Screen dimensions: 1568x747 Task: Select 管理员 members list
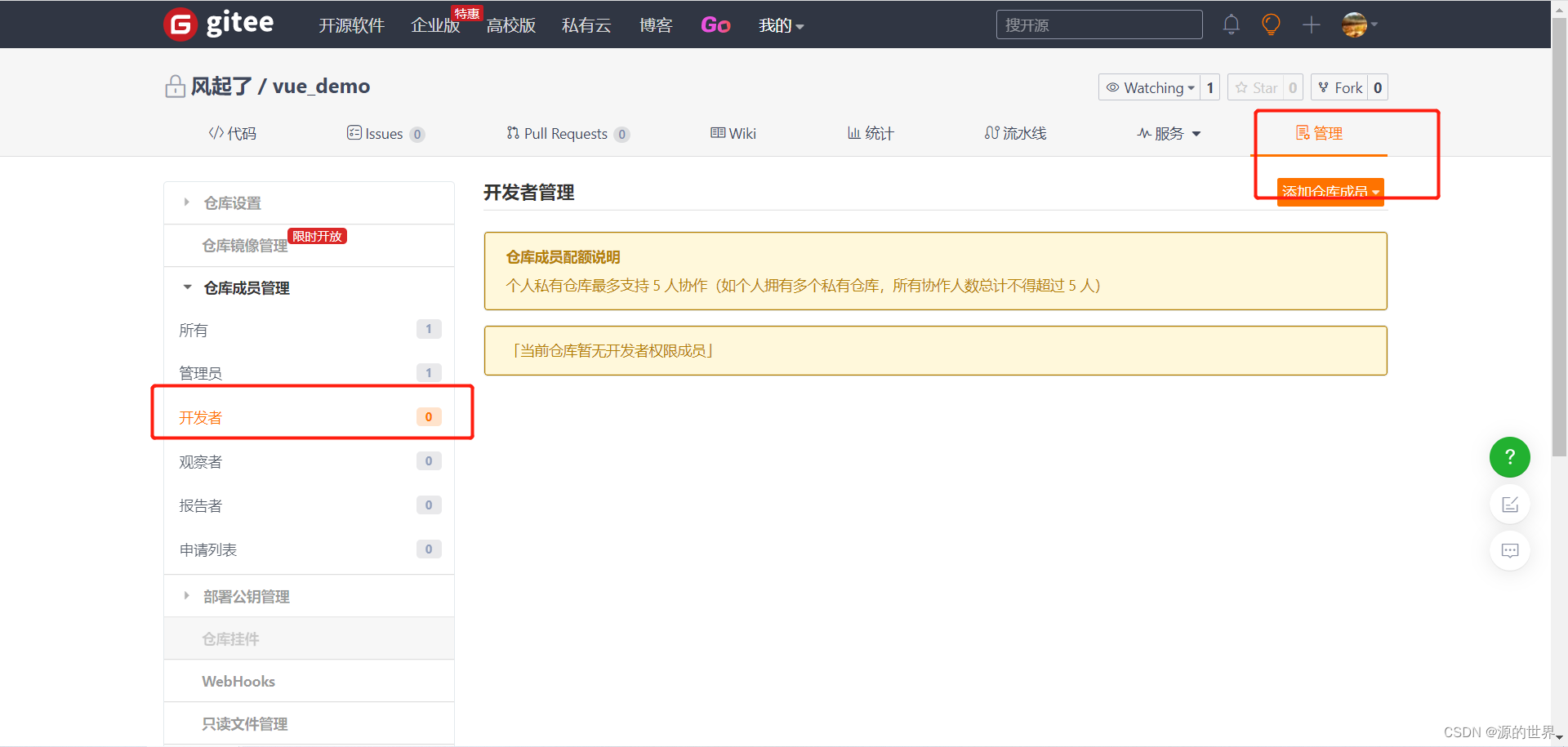pyautogui.click(x=309, y=373)
